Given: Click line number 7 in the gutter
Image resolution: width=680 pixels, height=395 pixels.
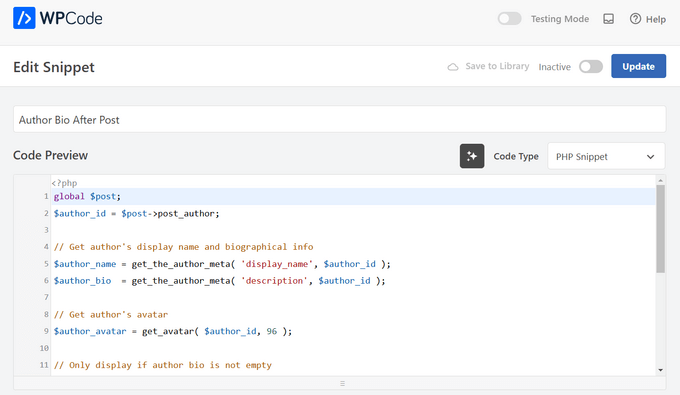Looking at the screenshot, I should tap(46, 297).
